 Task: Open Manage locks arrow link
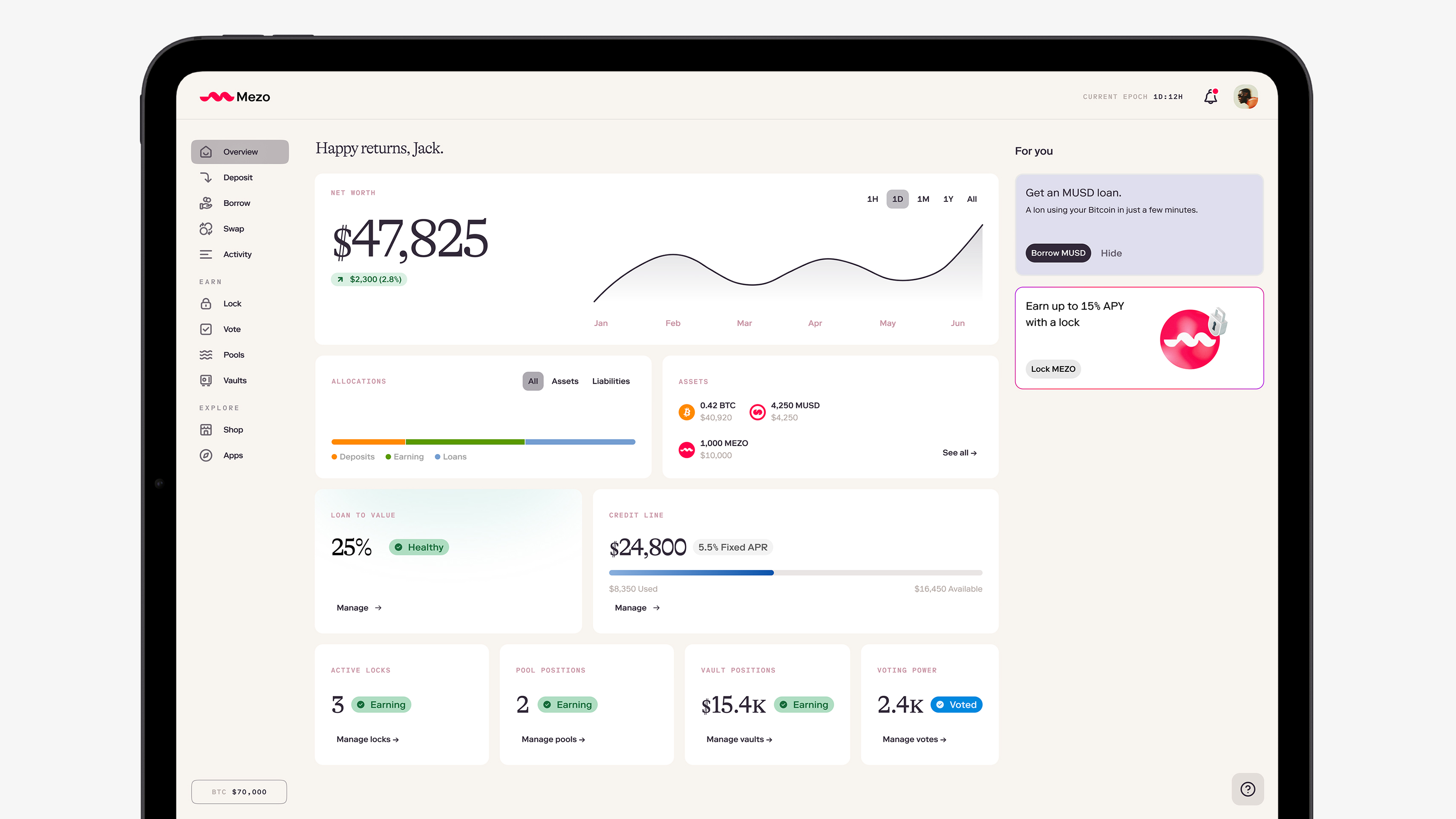(367, 739)
